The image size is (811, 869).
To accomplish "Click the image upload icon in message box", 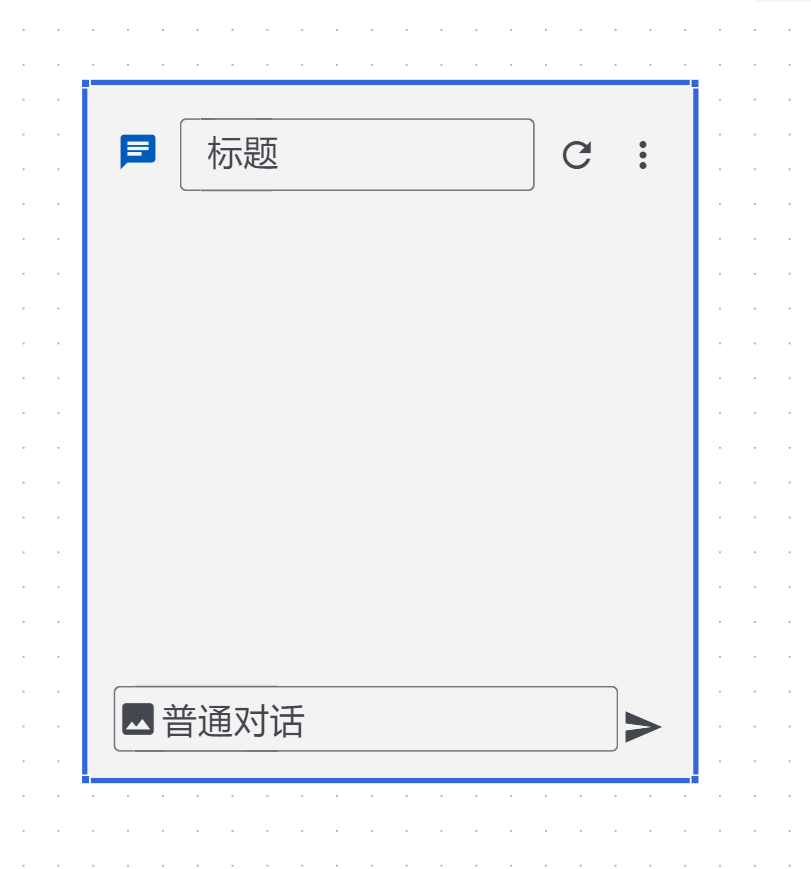I will coord(138,719).
